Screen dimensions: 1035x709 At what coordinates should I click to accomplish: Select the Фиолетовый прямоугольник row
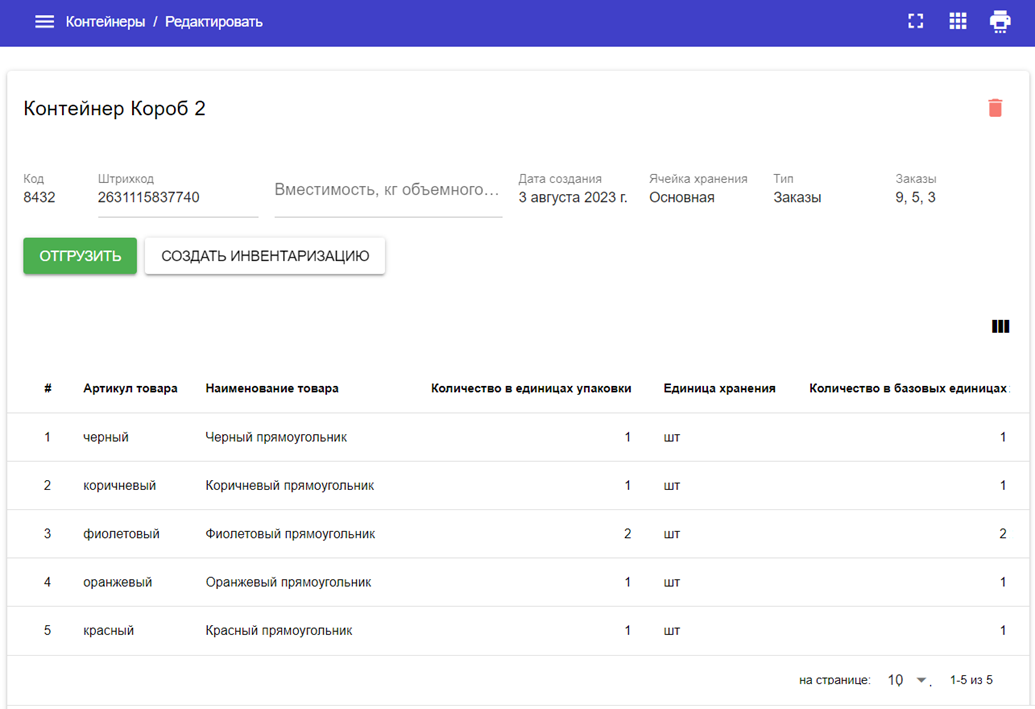point(290,534)
